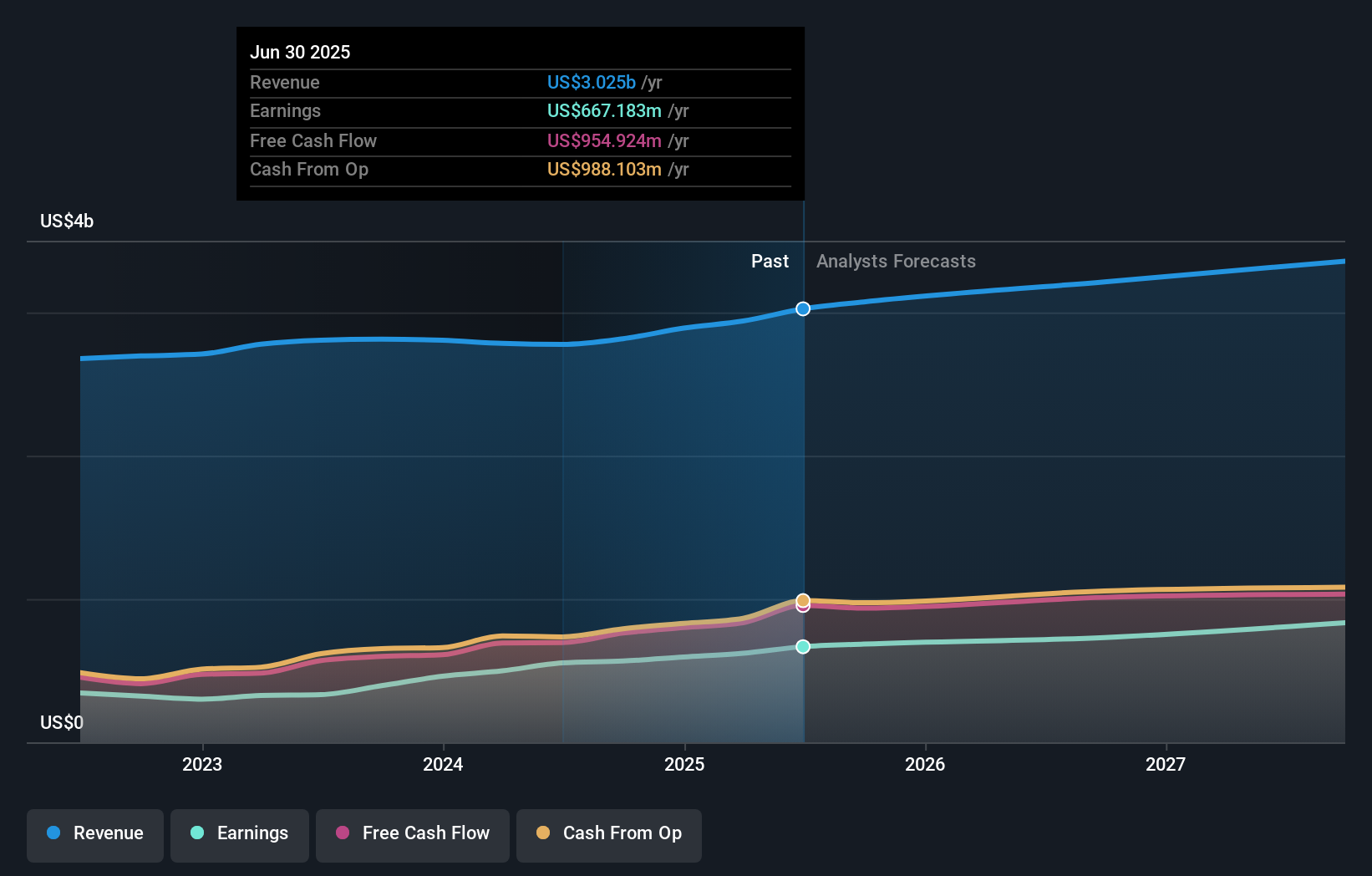This screenshot has width=1372, height=876.
Task: Click the Jun 30 2025 tooltip date
Action: [300, 52]
